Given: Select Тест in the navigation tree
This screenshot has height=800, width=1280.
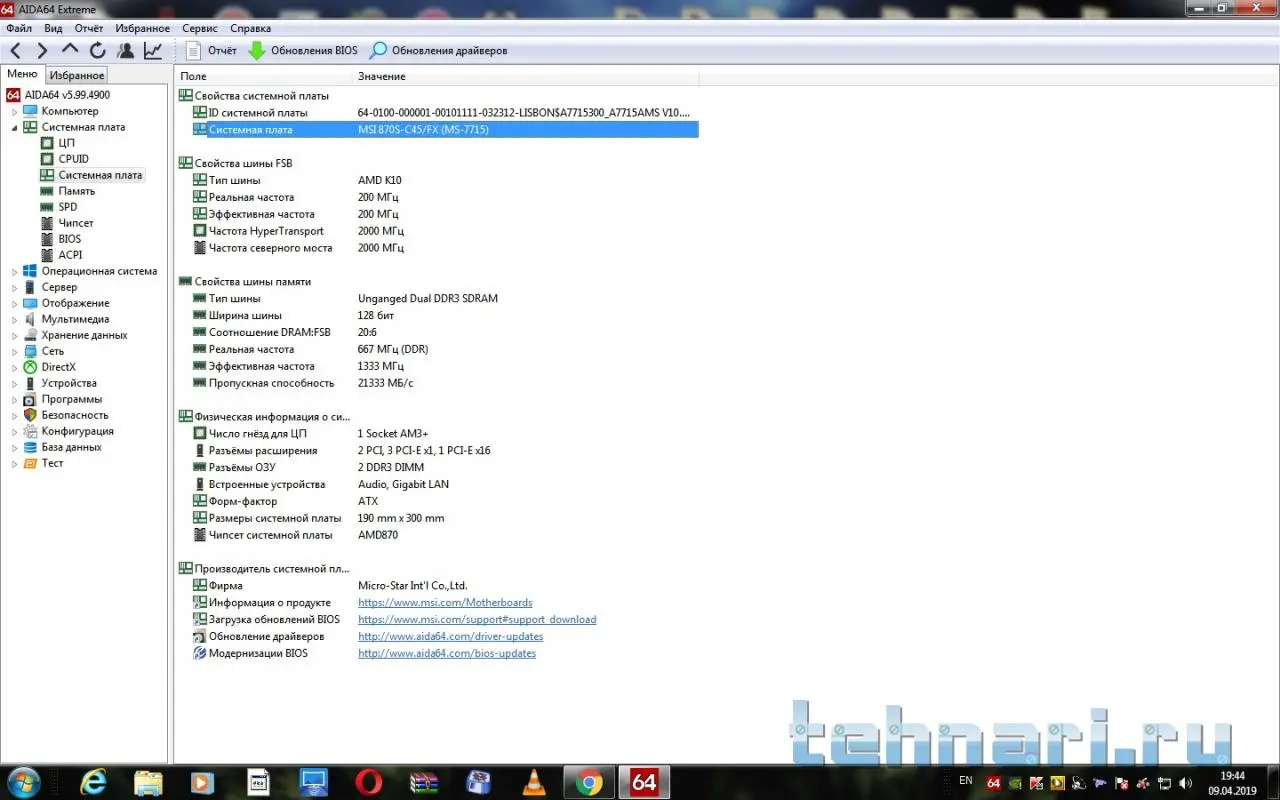Looking at the screenshot, I should pos(52,463).
